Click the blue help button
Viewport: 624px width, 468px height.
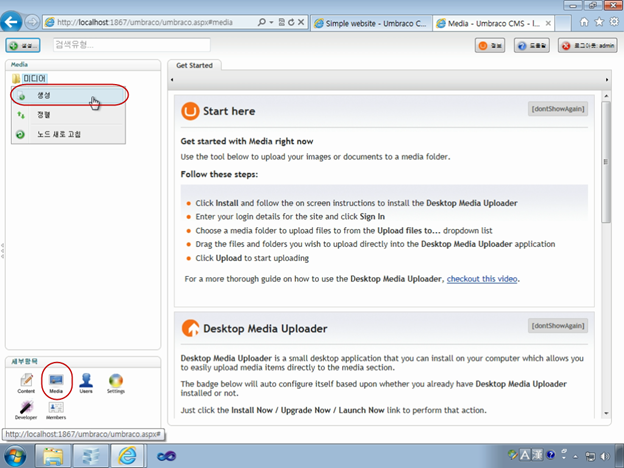pos(531,45)
